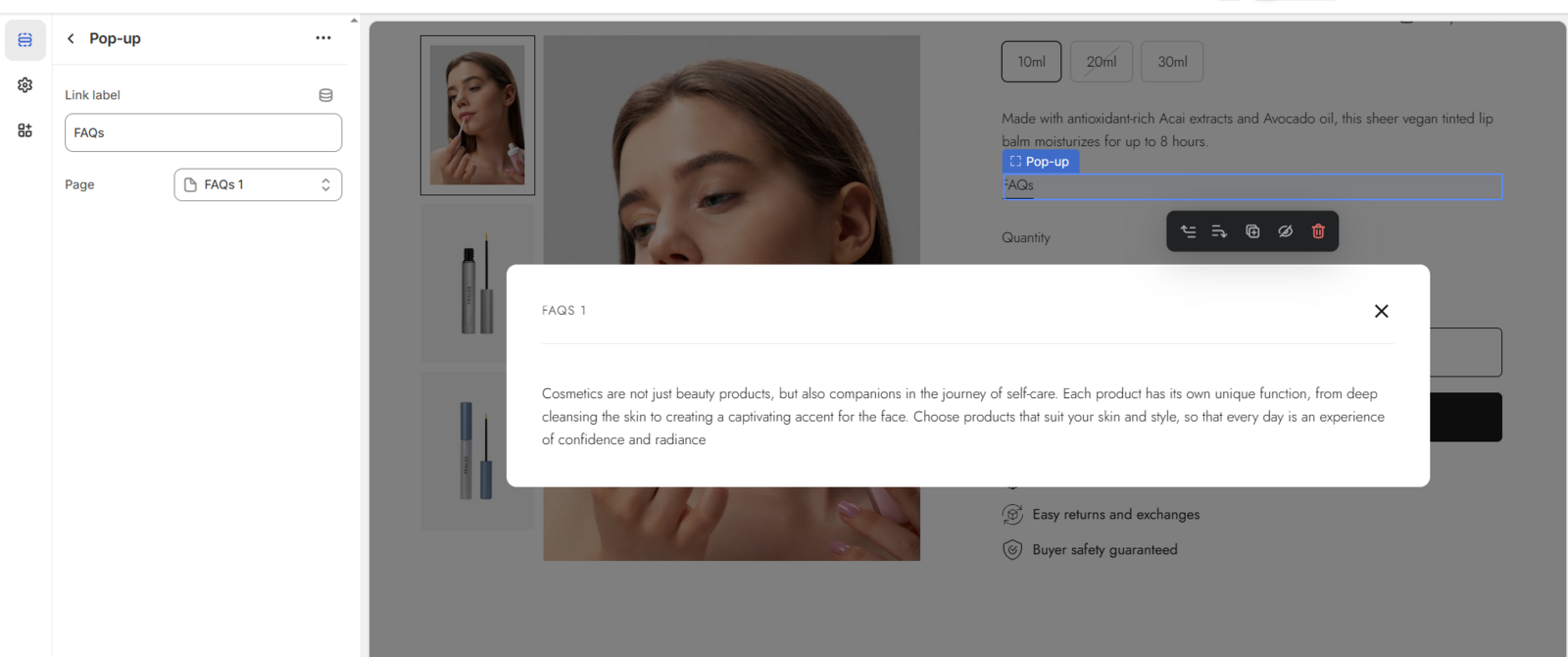
Task: Click the blue Pop-up block label tag
Action: coord(1040,162)
